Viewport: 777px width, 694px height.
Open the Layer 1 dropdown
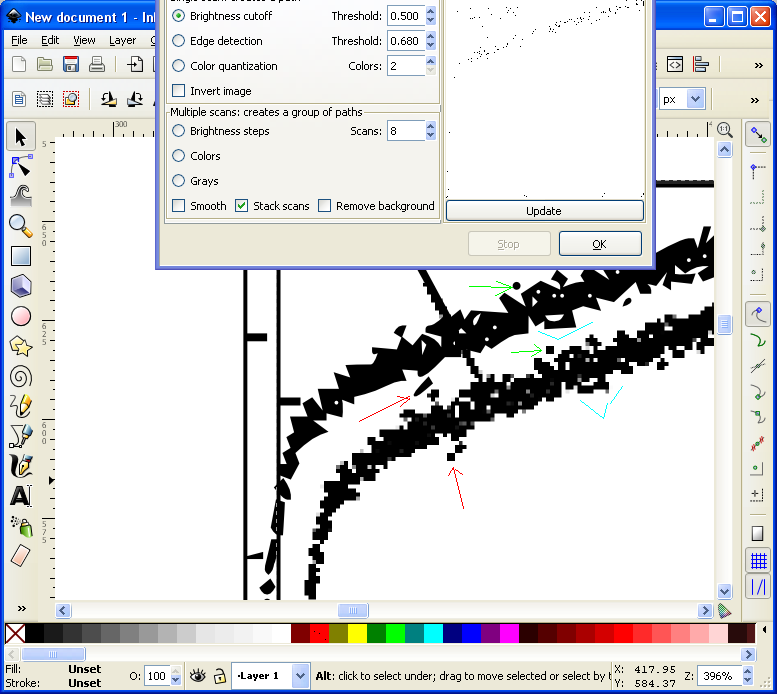tap(300, 676)
